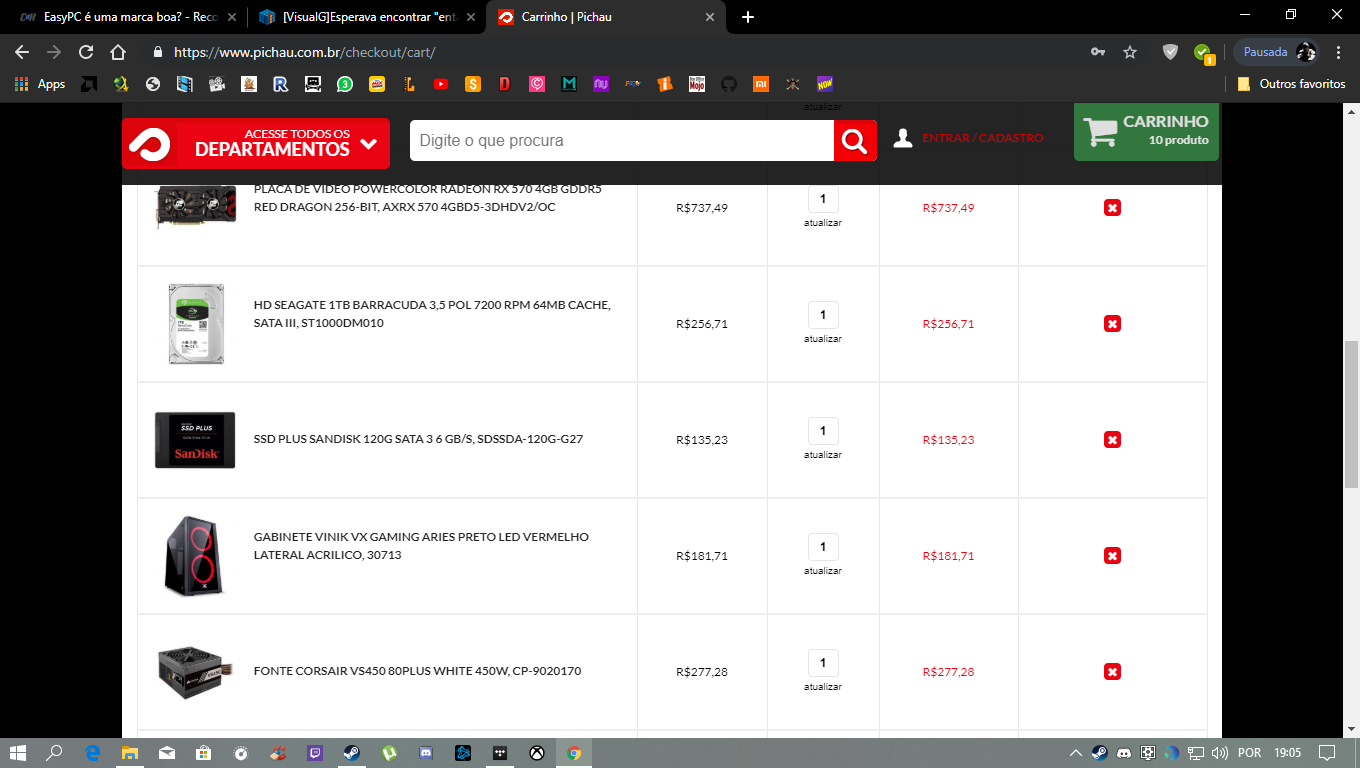This screenshot has width=1360, height=768.
Task: Open the green checkmark extension with badge
Action: click(1203, 53)
